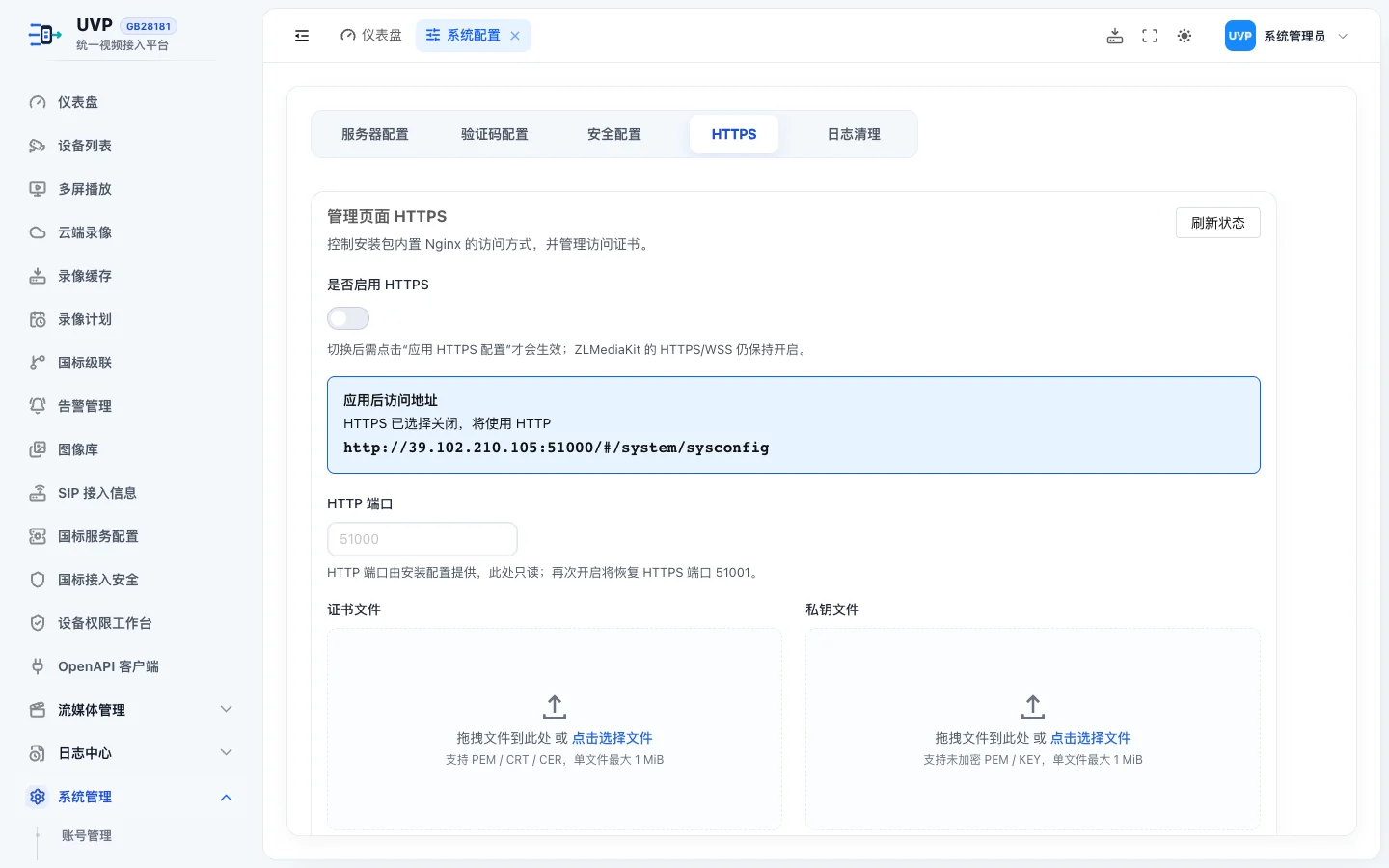Click 点击选择文件 for certificate file
The height and width of the screenshot is (868, 1389).
click(613, 738)
